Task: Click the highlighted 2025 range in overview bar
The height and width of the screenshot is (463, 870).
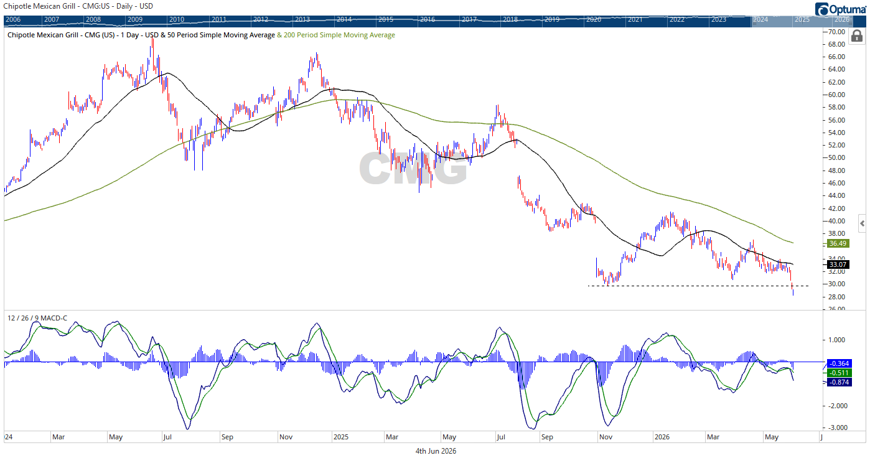Action: [x=802, y=19]
